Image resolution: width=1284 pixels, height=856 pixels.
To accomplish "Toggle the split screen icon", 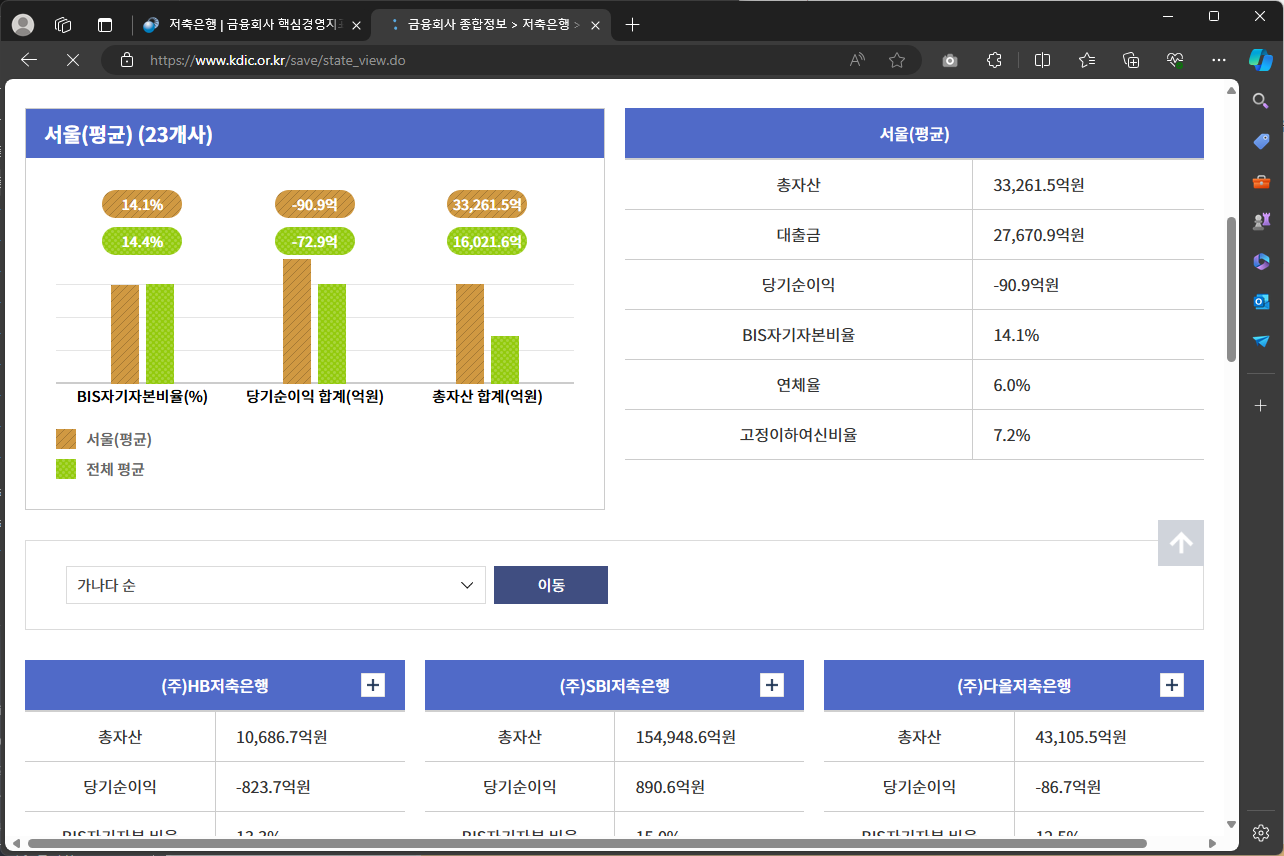I will pyautogui.click(x=1042, y=60).
